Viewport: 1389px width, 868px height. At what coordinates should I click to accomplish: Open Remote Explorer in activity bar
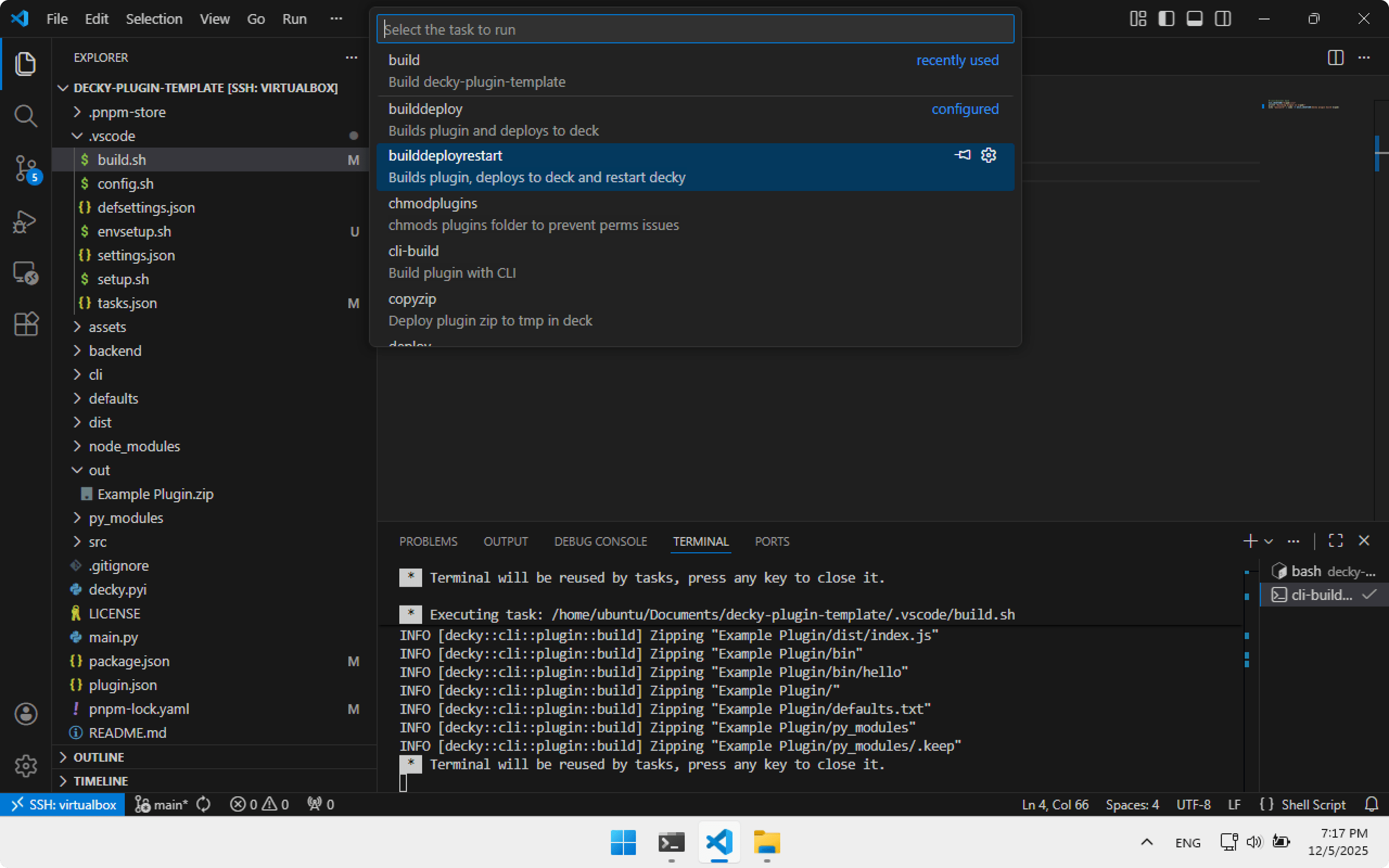26,273
